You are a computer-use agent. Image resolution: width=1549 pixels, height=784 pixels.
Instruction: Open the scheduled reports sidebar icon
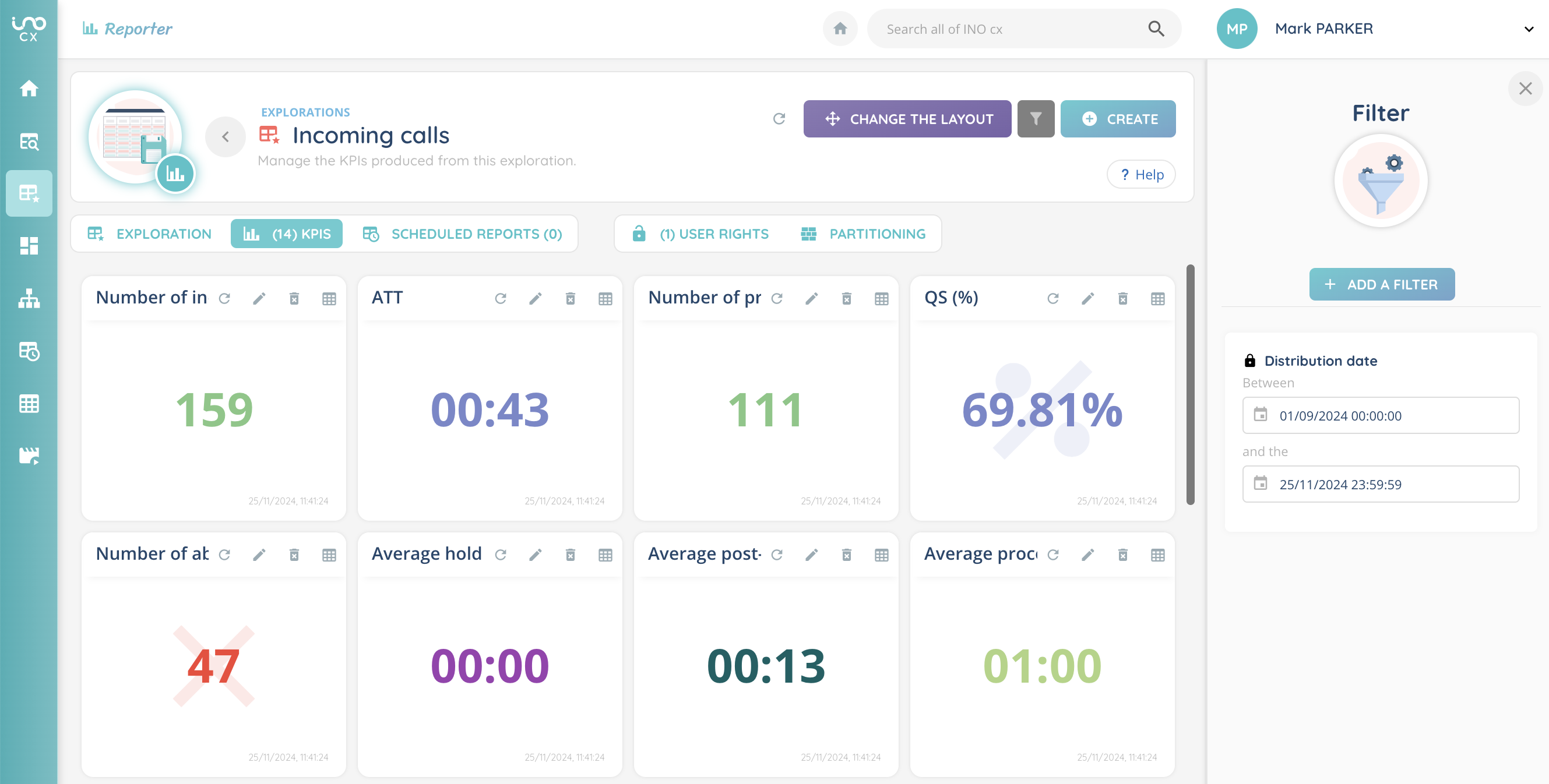[29, 351]
